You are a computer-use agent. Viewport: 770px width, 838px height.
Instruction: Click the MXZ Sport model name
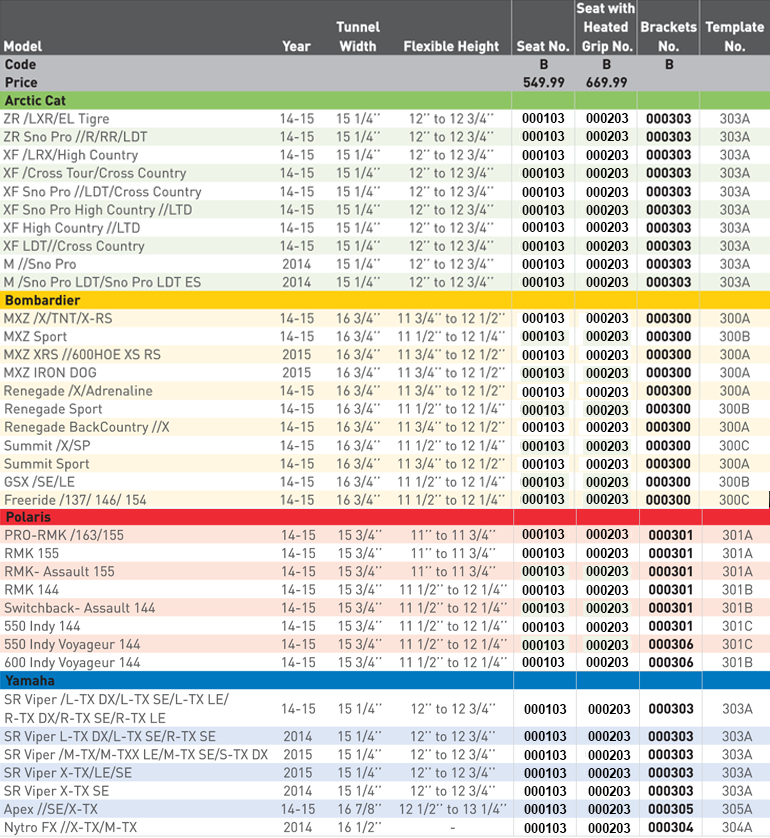tap(35, 337)
